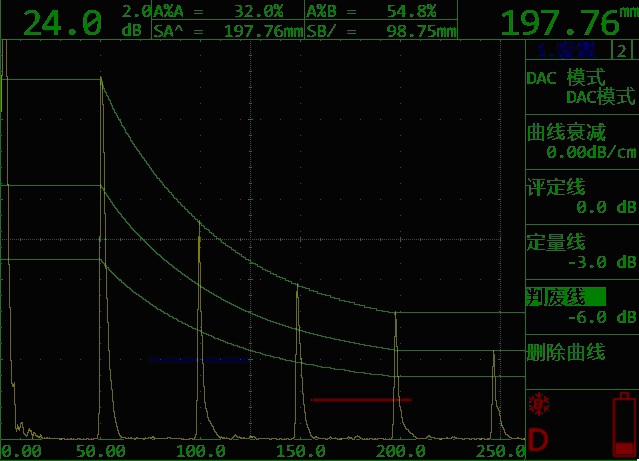Image resolution: width=639 pixels, height=461 pixels.
Task: Click the A%A 32.0% amplitude readout
Action: [227, 11]
